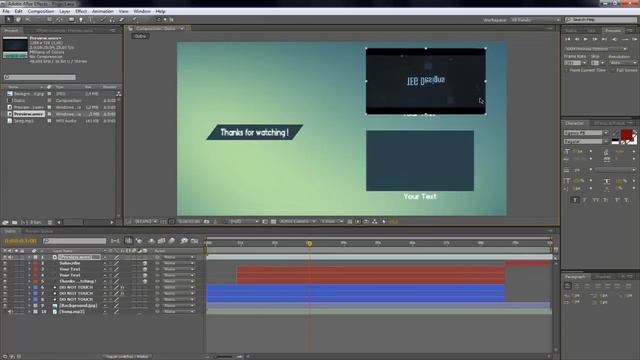Click Outro breadcrumb button in viewer
The width and height of the screenshot is (640, 360).
tap(140, 36)
